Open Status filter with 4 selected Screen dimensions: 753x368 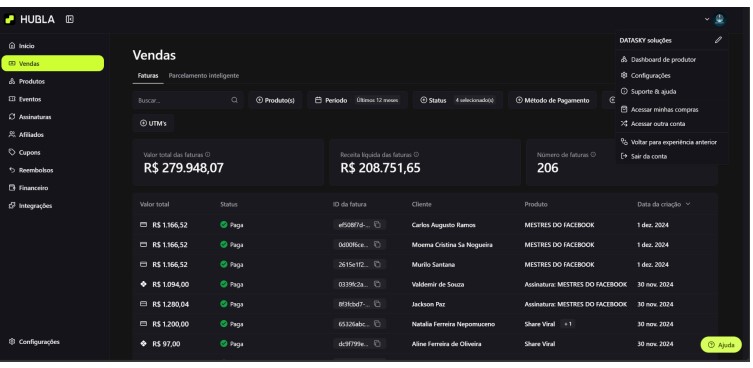(x=458, y=100)
